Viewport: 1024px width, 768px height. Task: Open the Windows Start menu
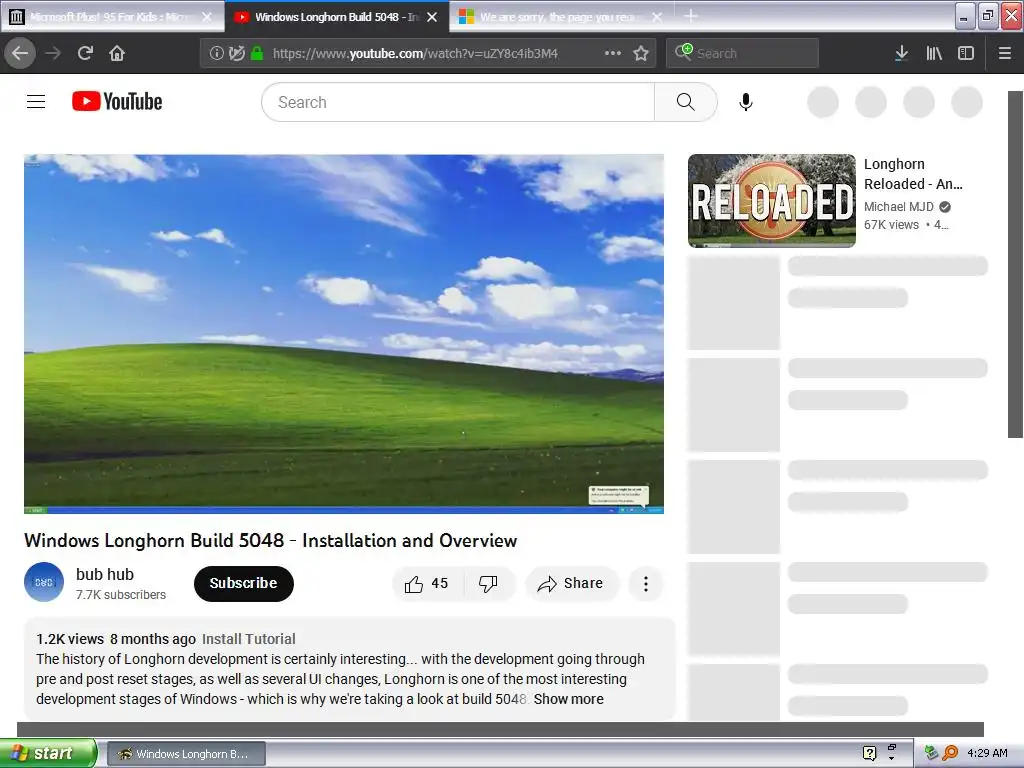point(48,753)
